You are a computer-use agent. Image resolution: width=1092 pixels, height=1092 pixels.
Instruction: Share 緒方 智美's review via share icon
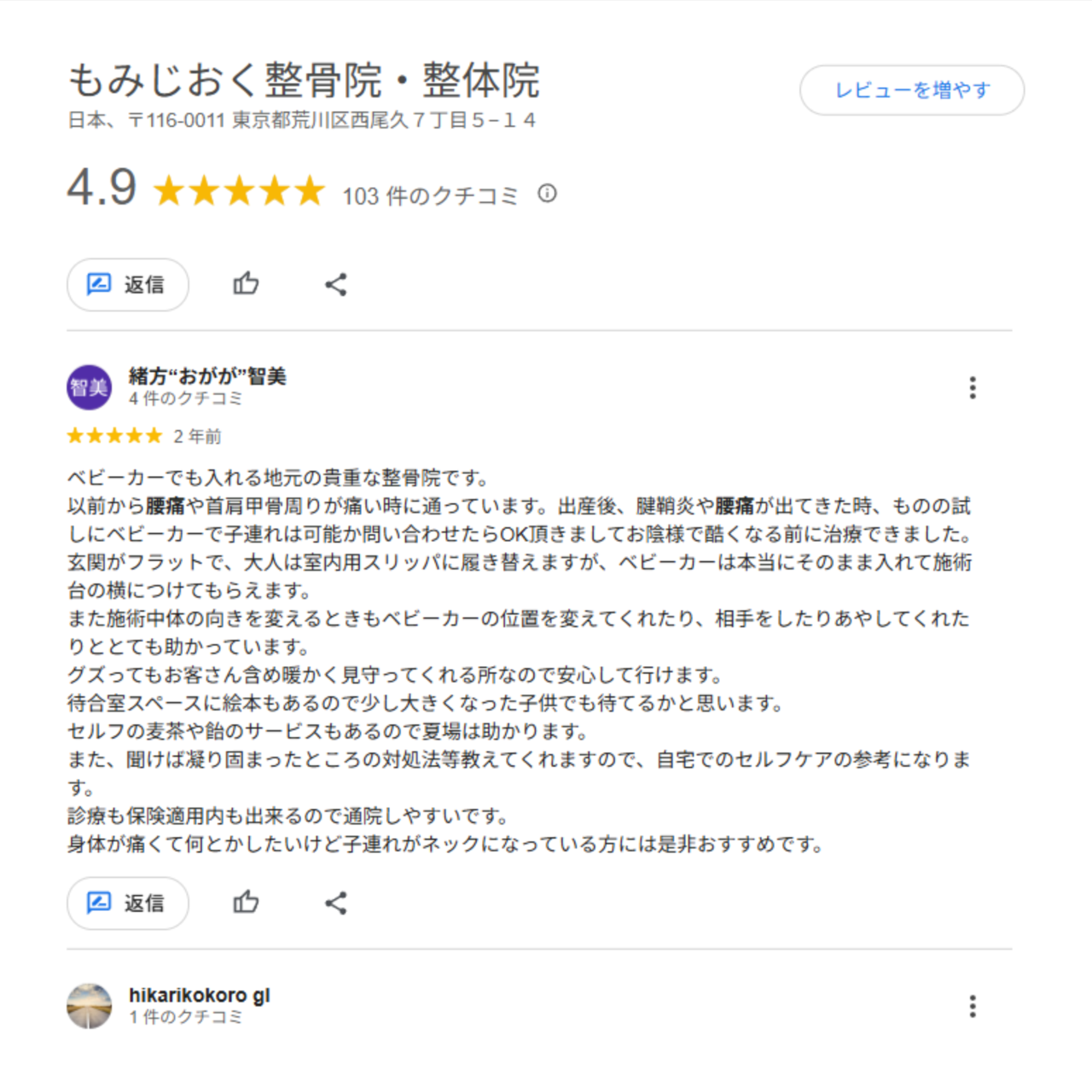click(336, 903)
